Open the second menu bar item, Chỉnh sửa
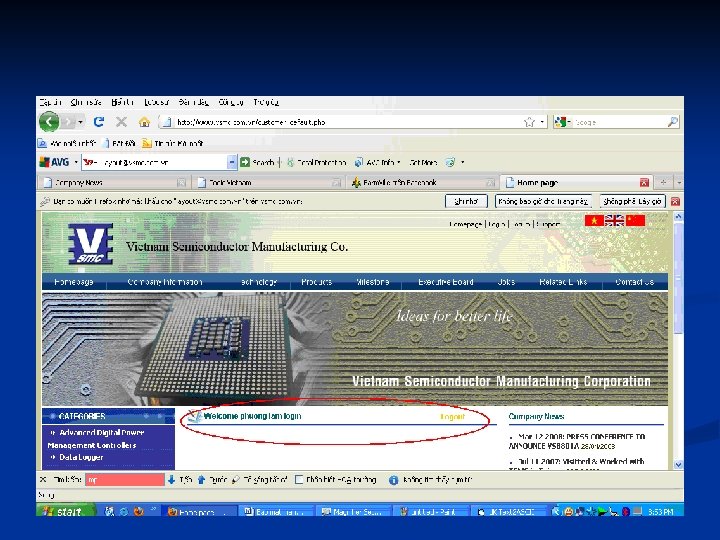 tap(86, 102)
